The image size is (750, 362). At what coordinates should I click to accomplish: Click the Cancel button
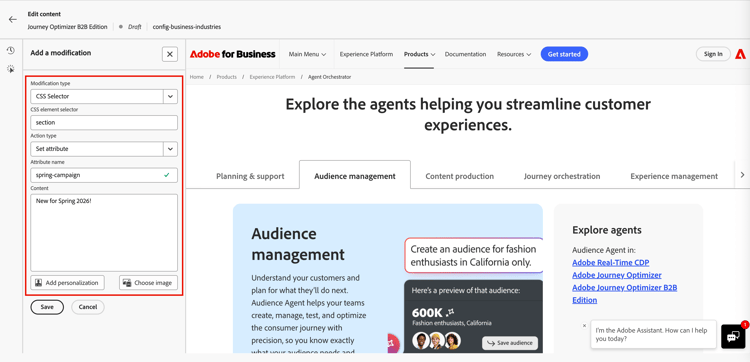tap(88, 307)
